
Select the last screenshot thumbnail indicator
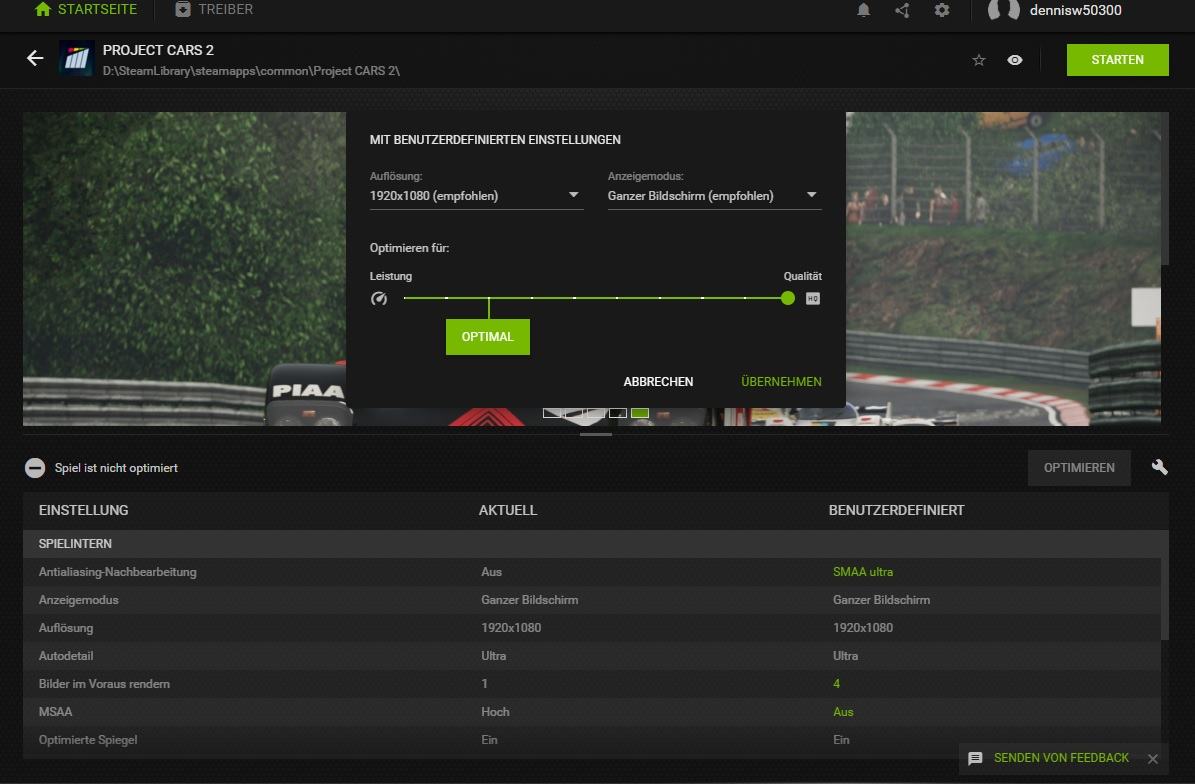(x=640, y=413)
